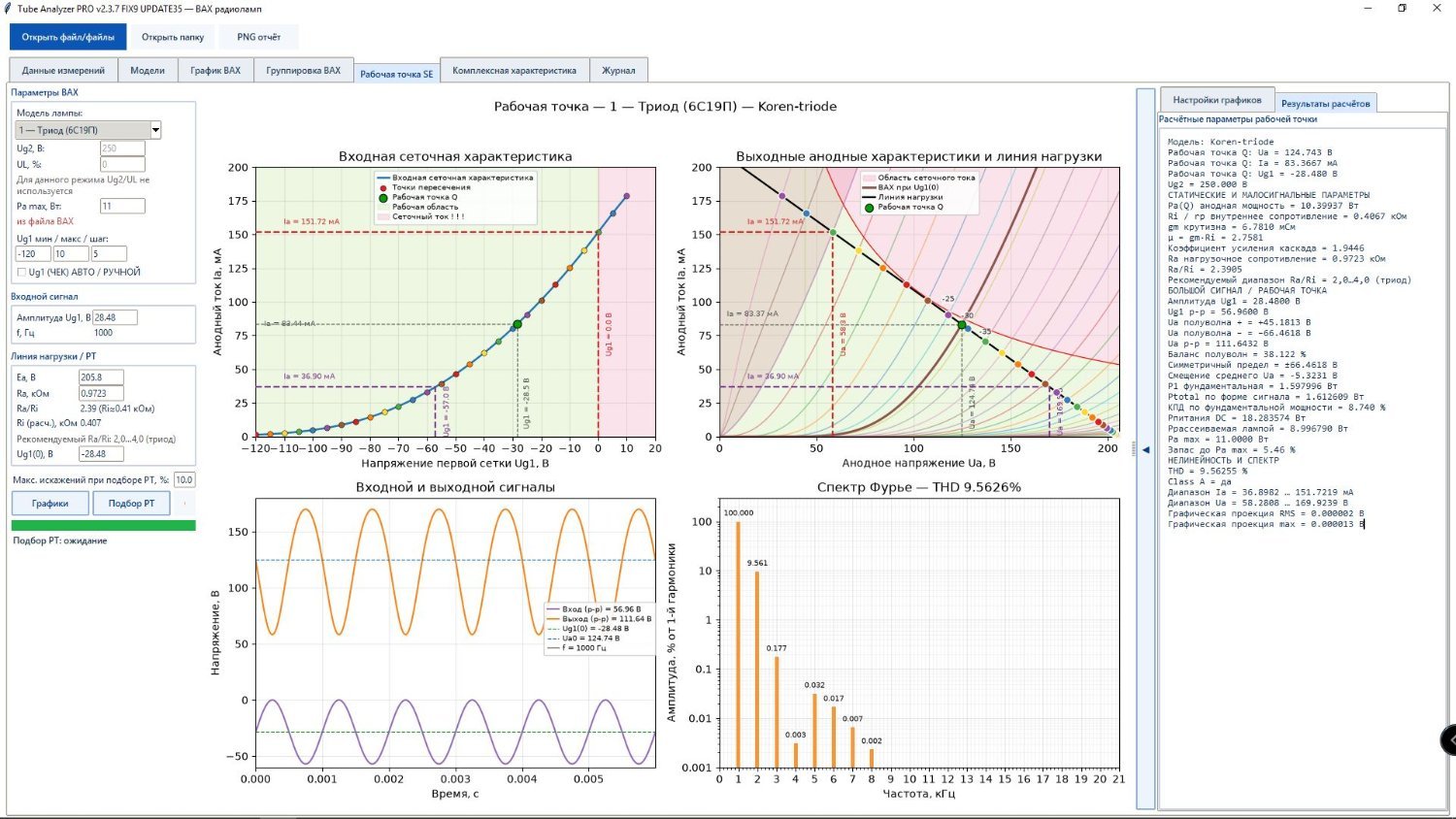Click the Открыть папку button
The height and width of the screenshot is (819, 1456).
173,37
